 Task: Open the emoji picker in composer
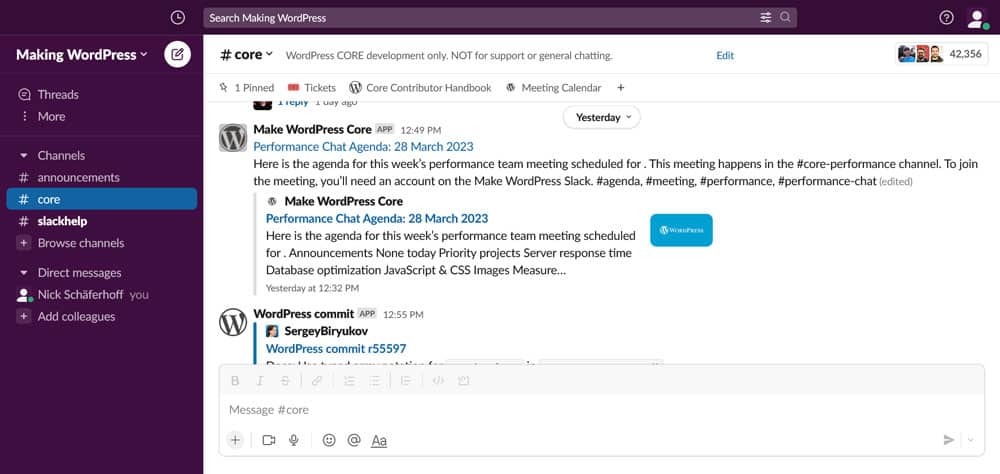pos(329,440)
